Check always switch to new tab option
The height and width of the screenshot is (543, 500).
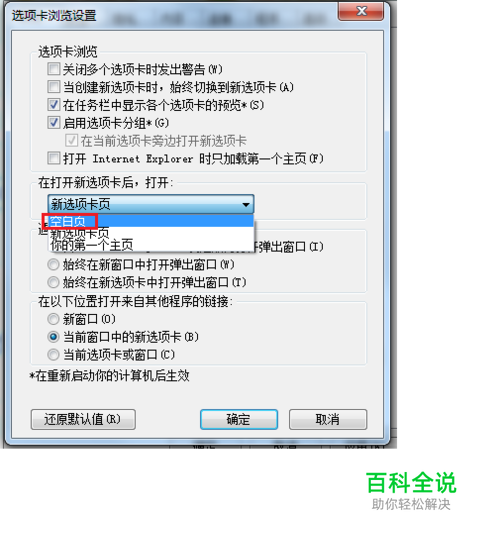pyautogui.click(x=54, y=87)
